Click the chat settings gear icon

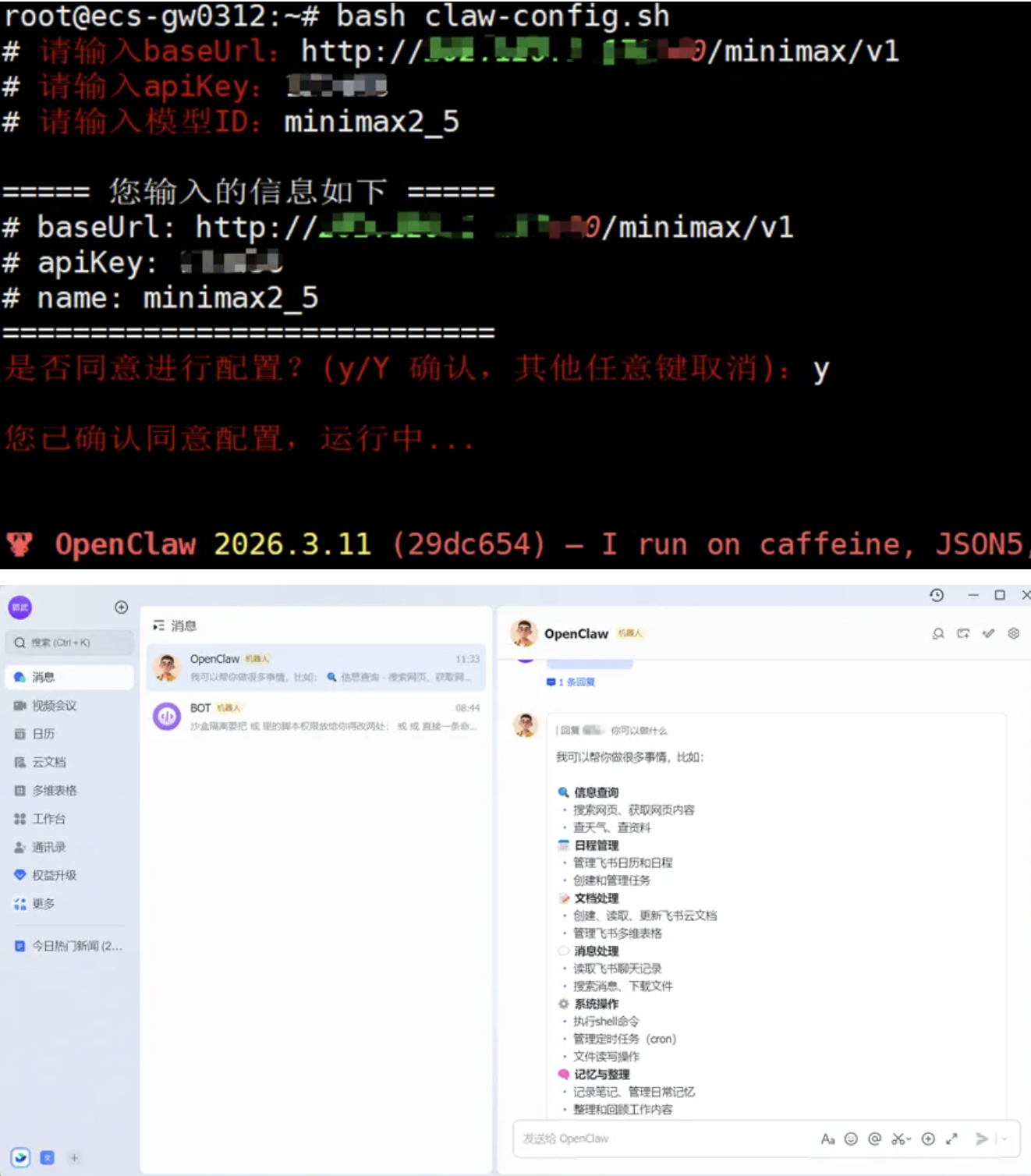pos(1013,633)
